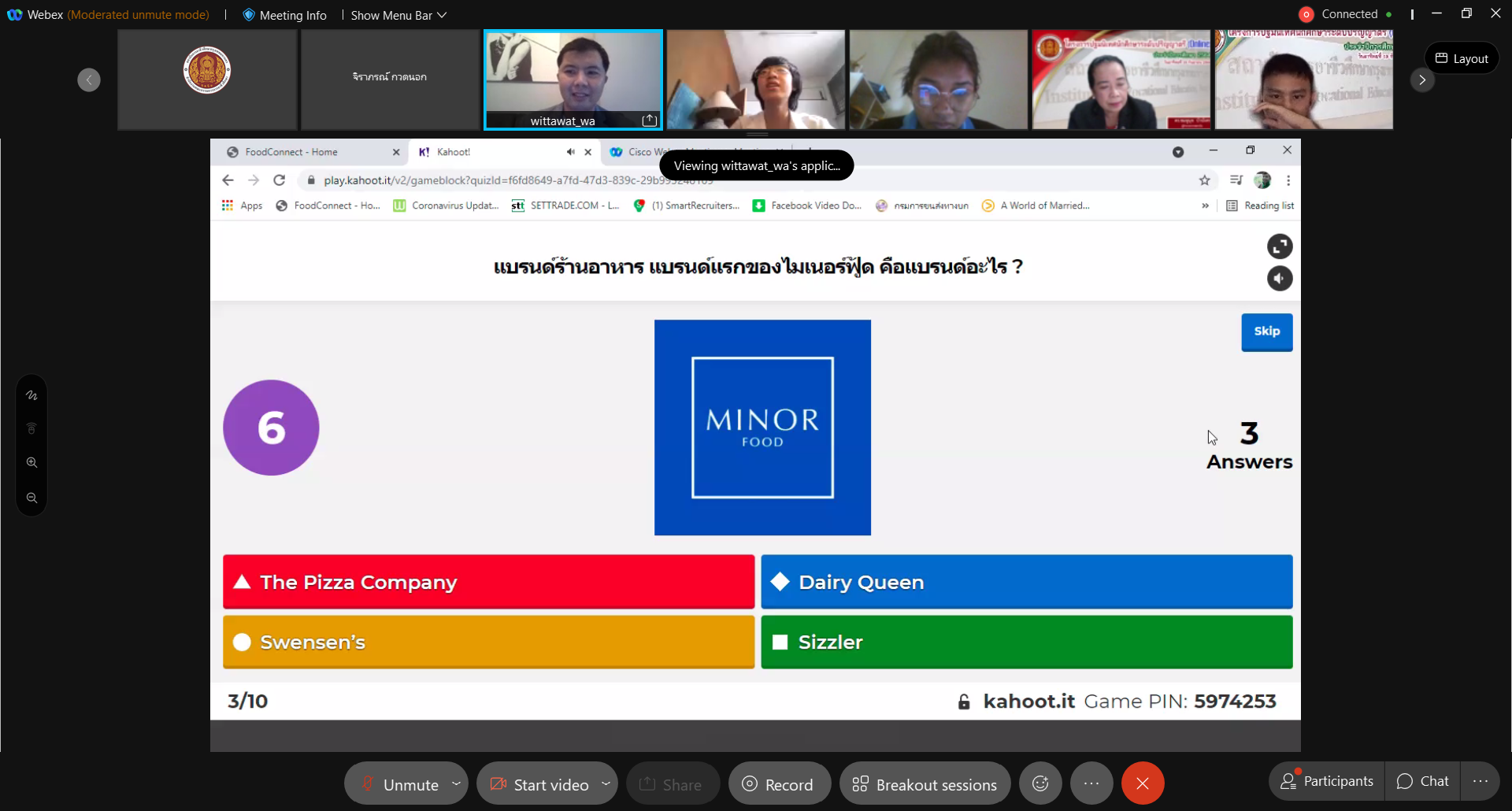This screenshot has width=1512, height=811.
Task: Select wittawat_wa video thumbnail
Action: pyautogui.click(x=573, y=79)
